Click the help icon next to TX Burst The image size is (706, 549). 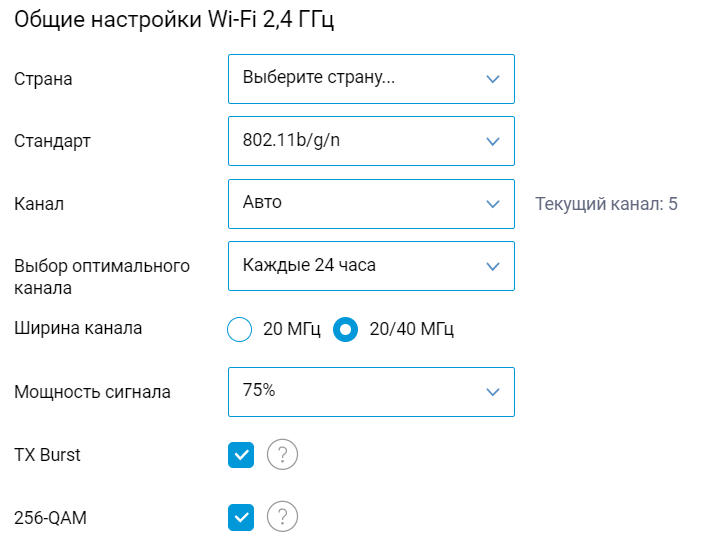pyautogui.click(x=283, y=456)
